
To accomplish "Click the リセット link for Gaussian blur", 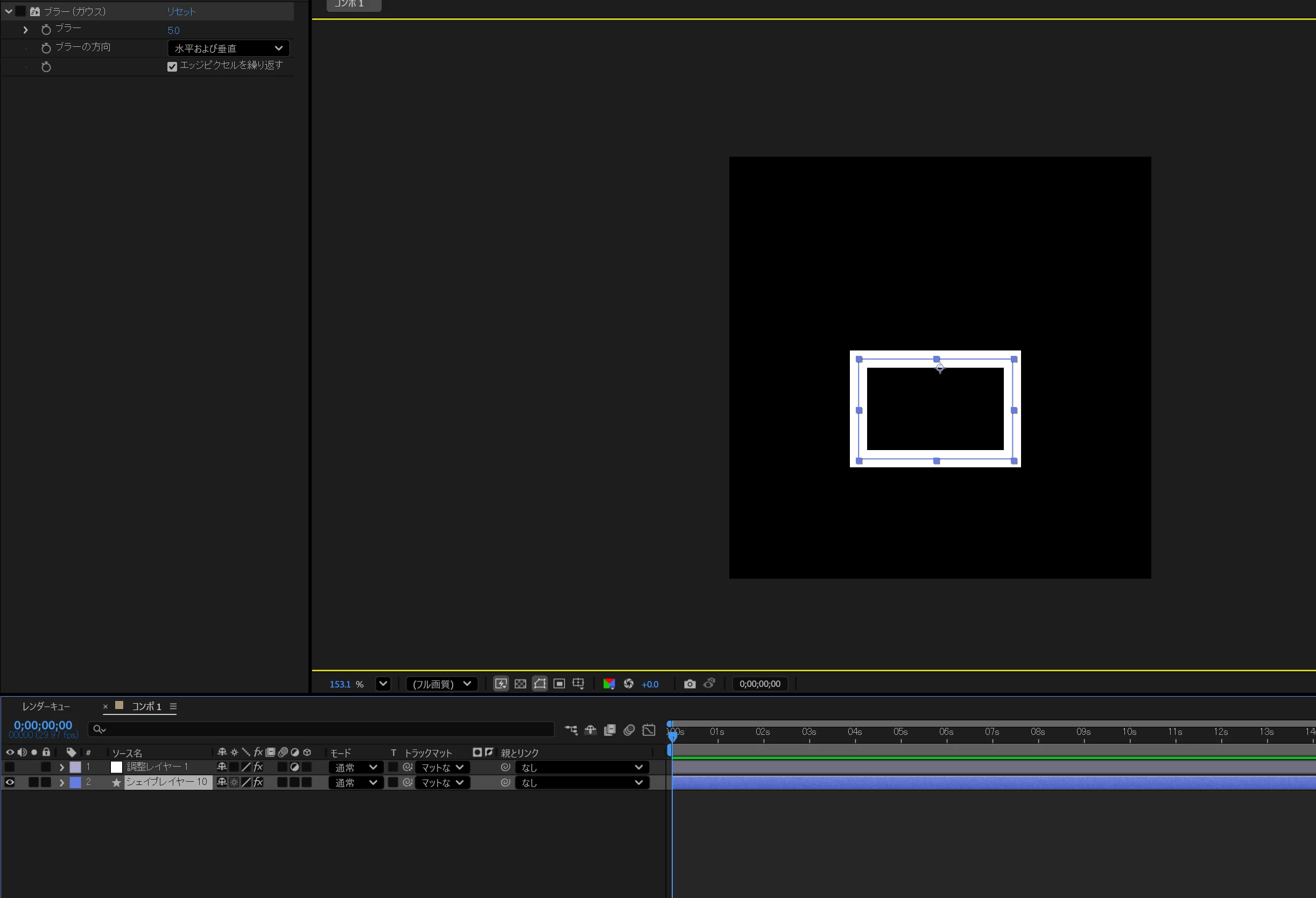I will click(181, 11).
